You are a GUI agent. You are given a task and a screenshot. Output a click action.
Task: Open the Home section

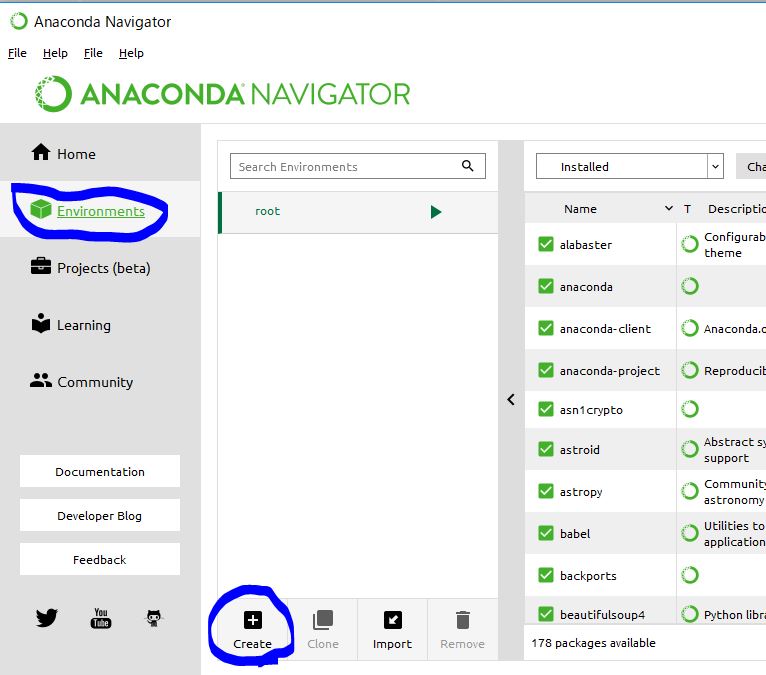tap(100, 154)
